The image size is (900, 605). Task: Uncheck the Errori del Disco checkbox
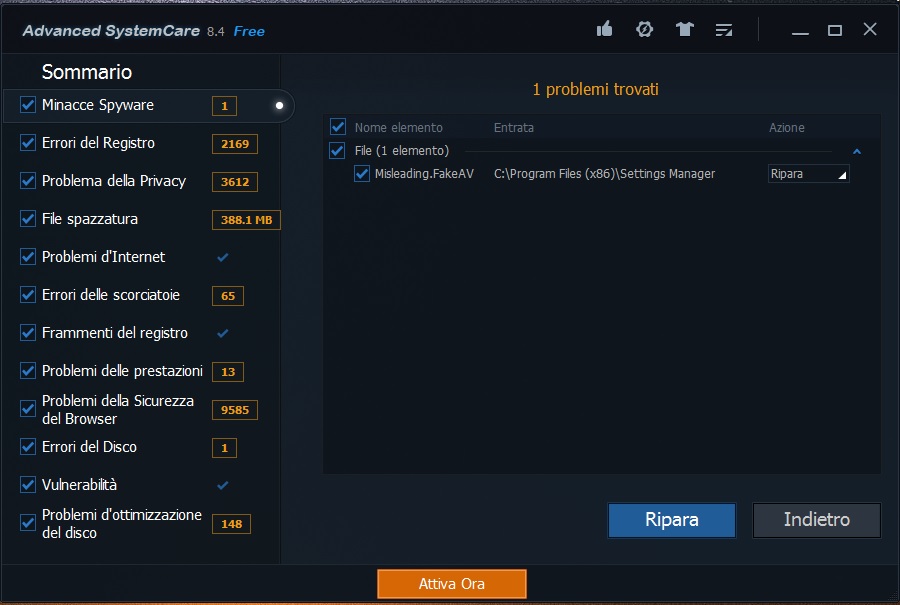click(x=28, y=447)
